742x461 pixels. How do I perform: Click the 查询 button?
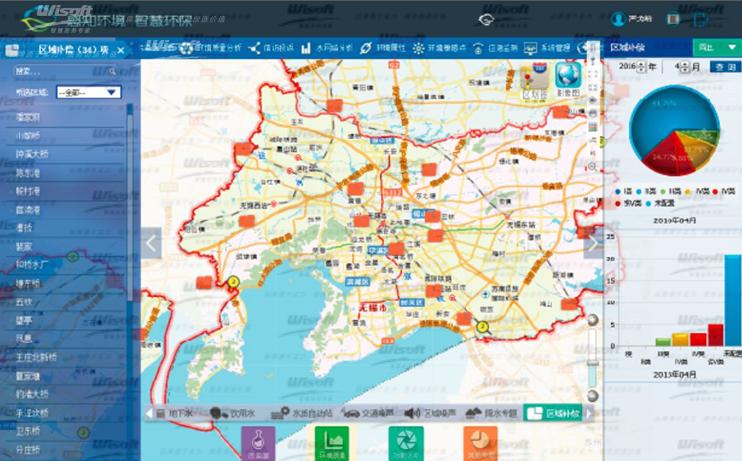click(x=722, y=66)
